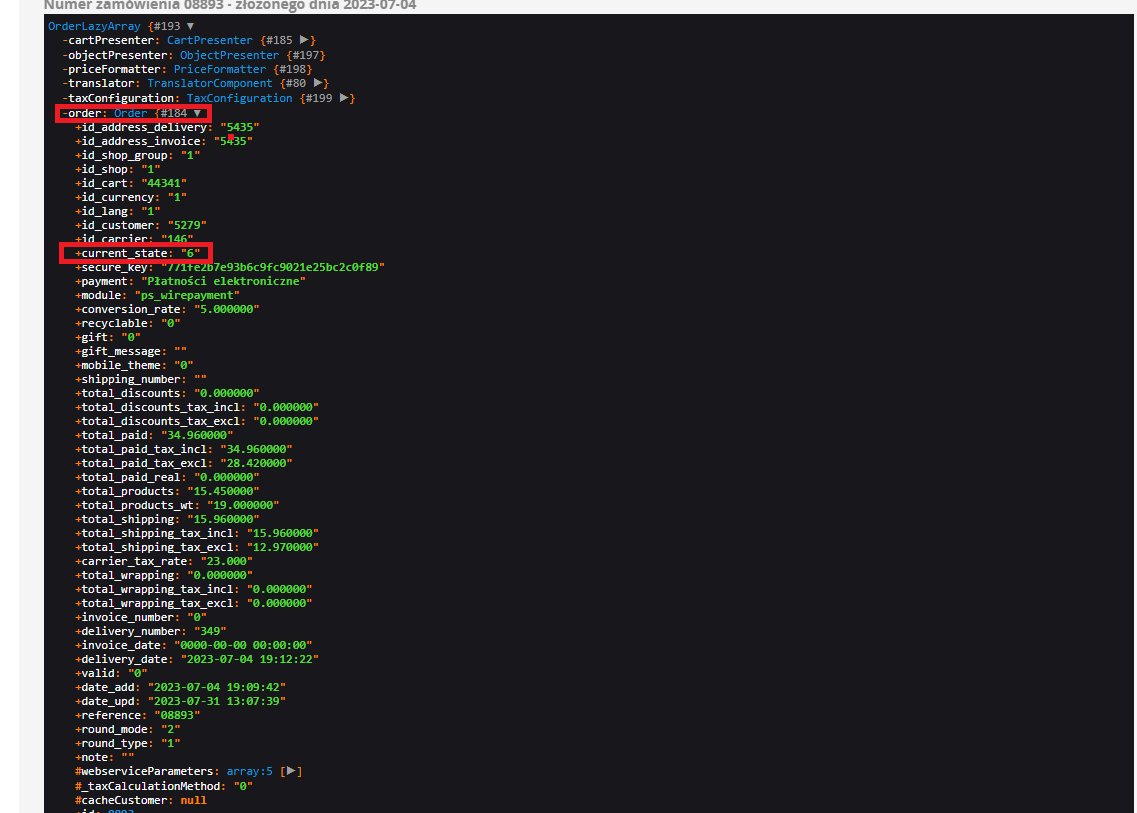Click the current_state value "6"
1137x813 pixels.
pyautogui.click(x=191, y=253)
